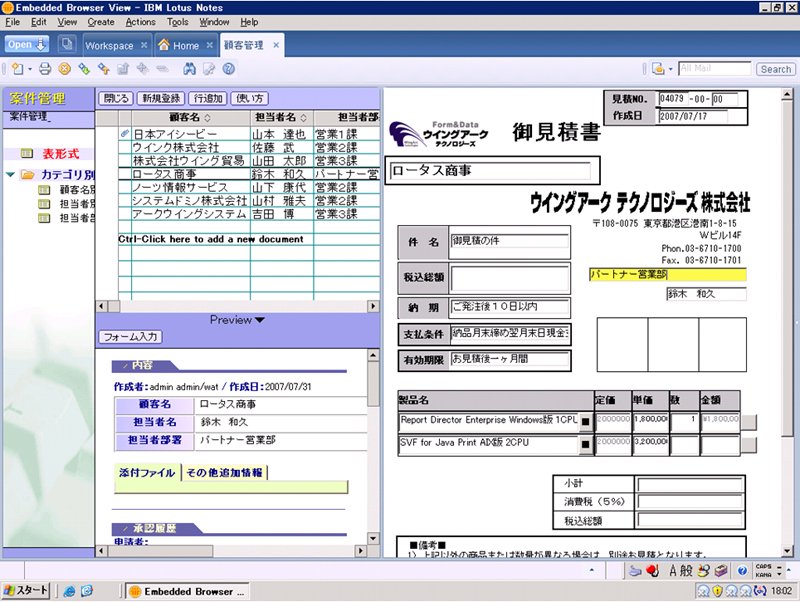The image size is (800, 602).
Task: Click the Windows スタート button
Action: [26, 591]
